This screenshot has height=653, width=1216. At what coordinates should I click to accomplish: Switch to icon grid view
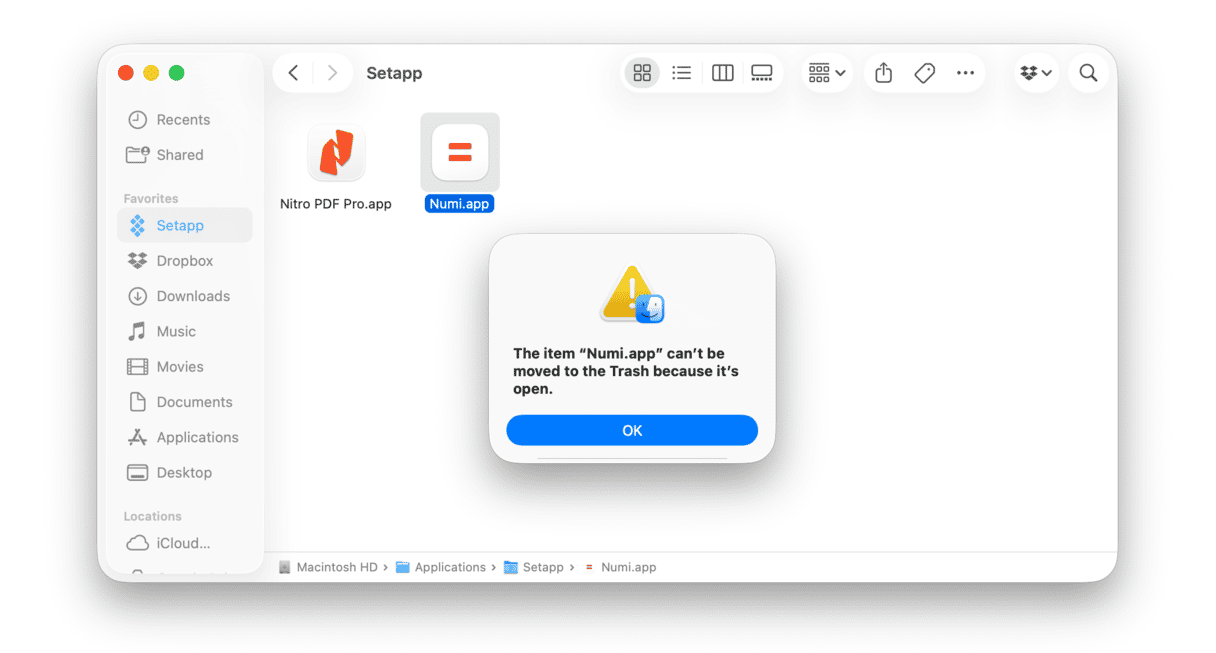pyautogui.click(x=642, y=73)
